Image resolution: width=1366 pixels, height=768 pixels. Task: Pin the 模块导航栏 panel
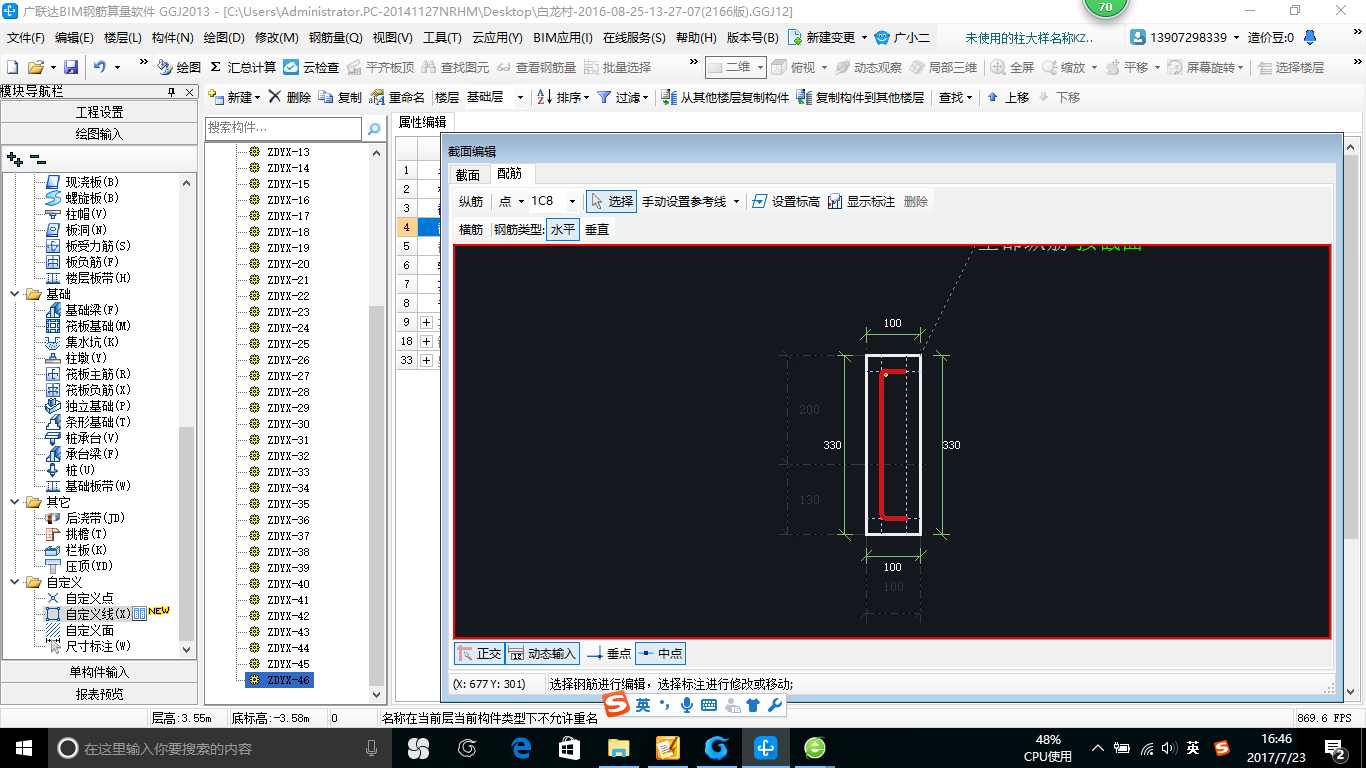click(171, 91)
